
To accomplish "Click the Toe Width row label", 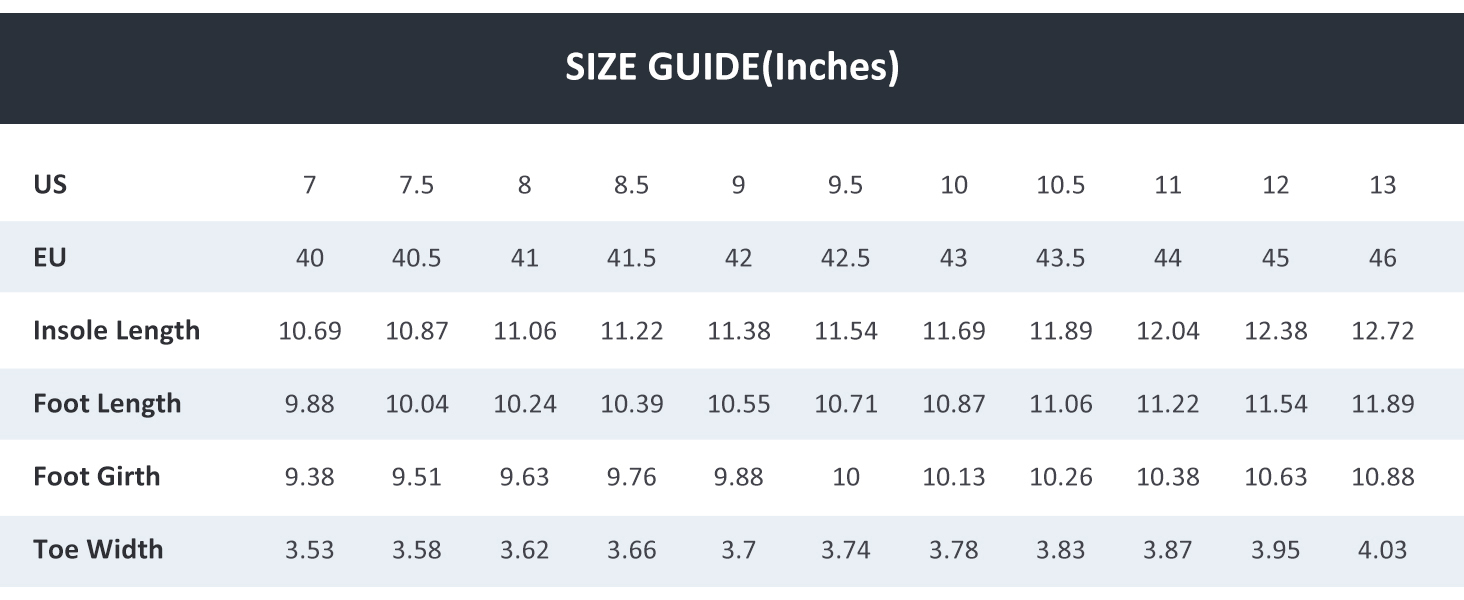I will tap(98, 549).
